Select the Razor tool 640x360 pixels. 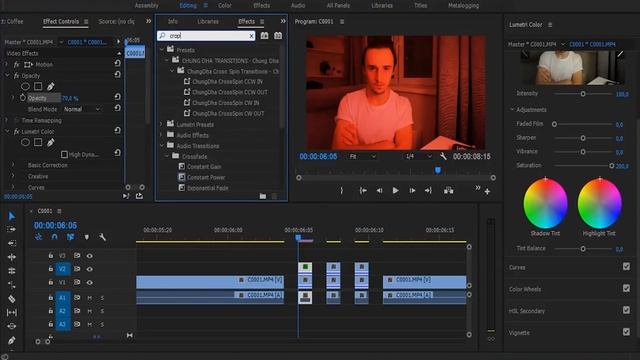[11, 299]
